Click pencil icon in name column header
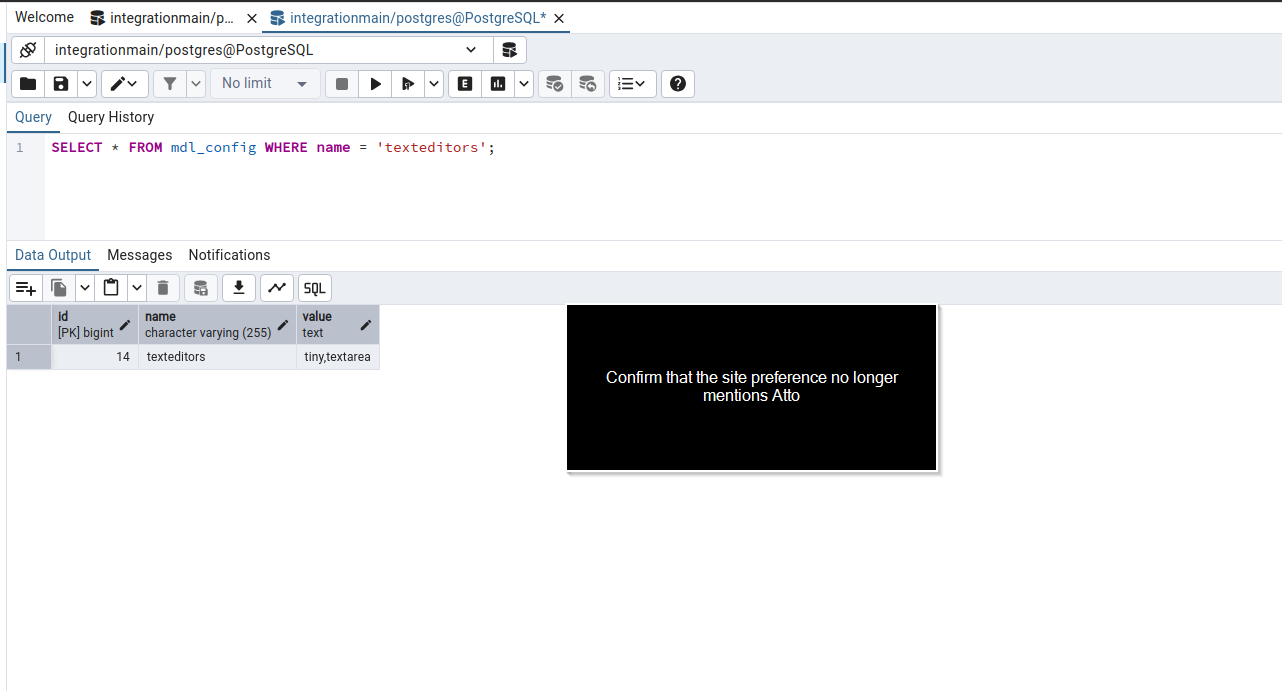The width and height of the screenshot is (1282, 691). (283, 325)
